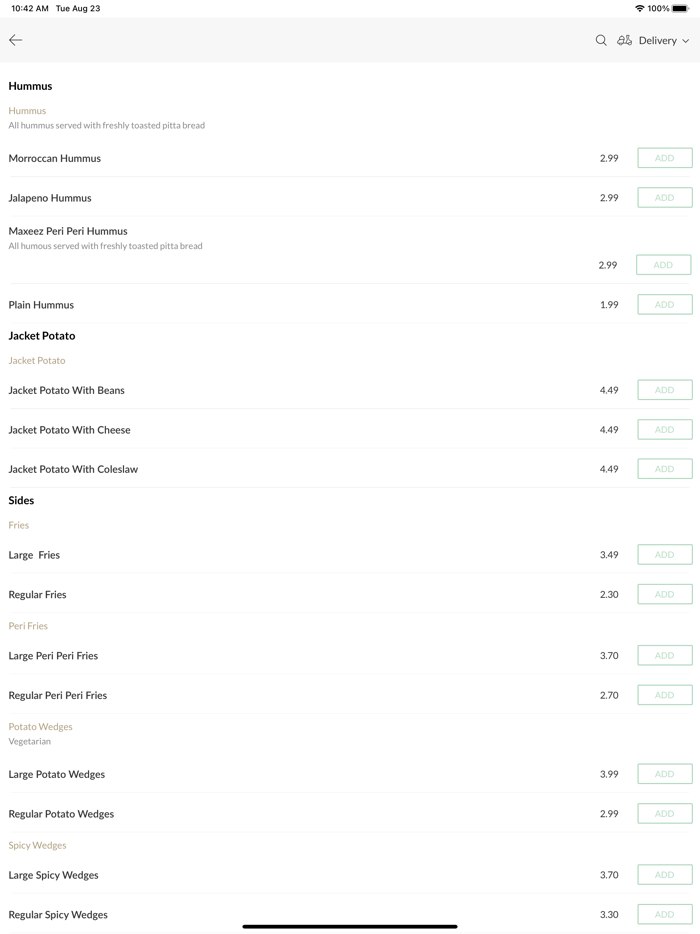
Task: Expand the Delivery dropdown chevron
Action: tap(686, 41)
